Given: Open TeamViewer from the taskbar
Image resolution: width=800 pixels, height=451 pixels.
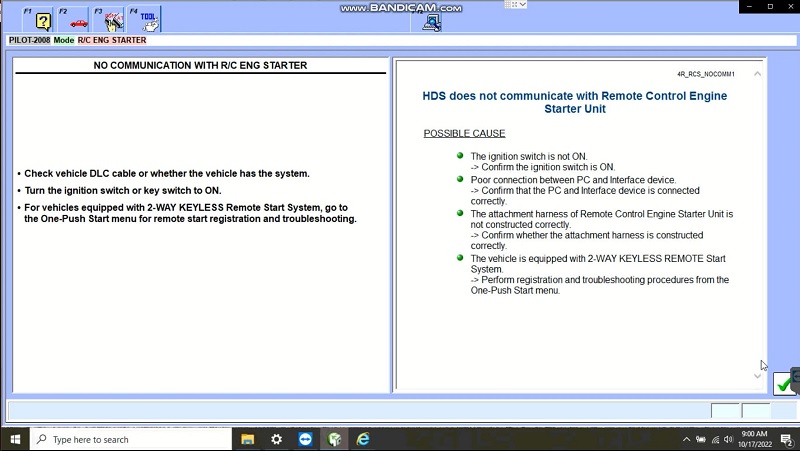Looking at the screenshot, I should tap(305, 439).
